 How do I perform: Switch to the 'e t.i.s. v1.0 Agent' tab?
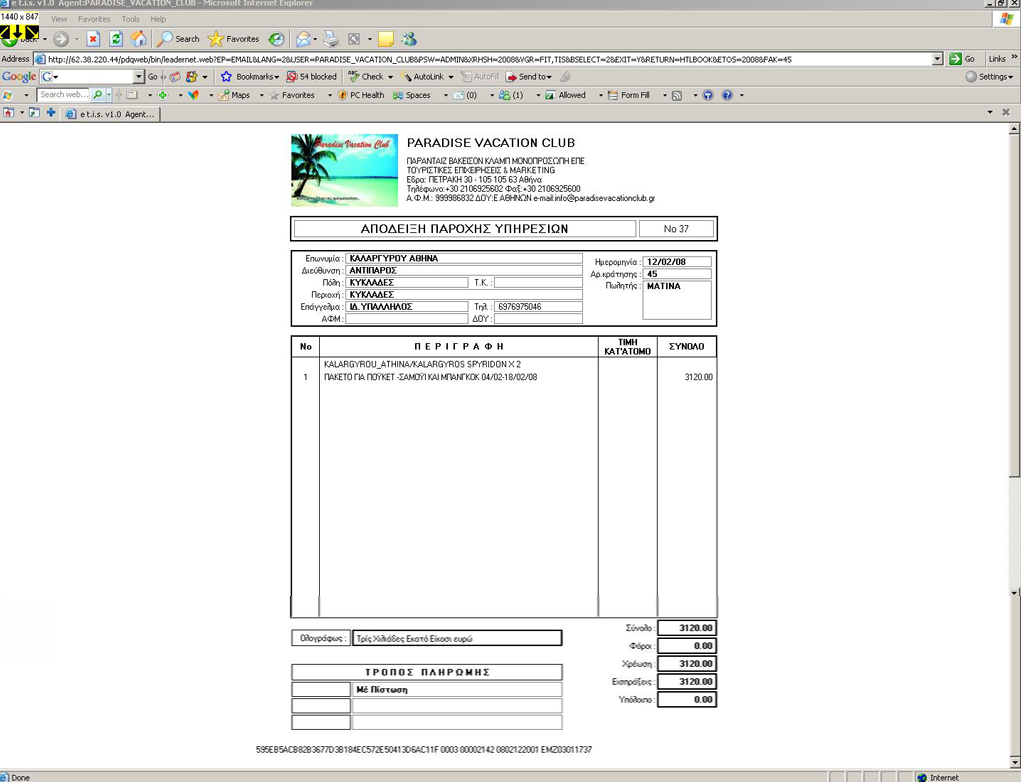point(110,114)
